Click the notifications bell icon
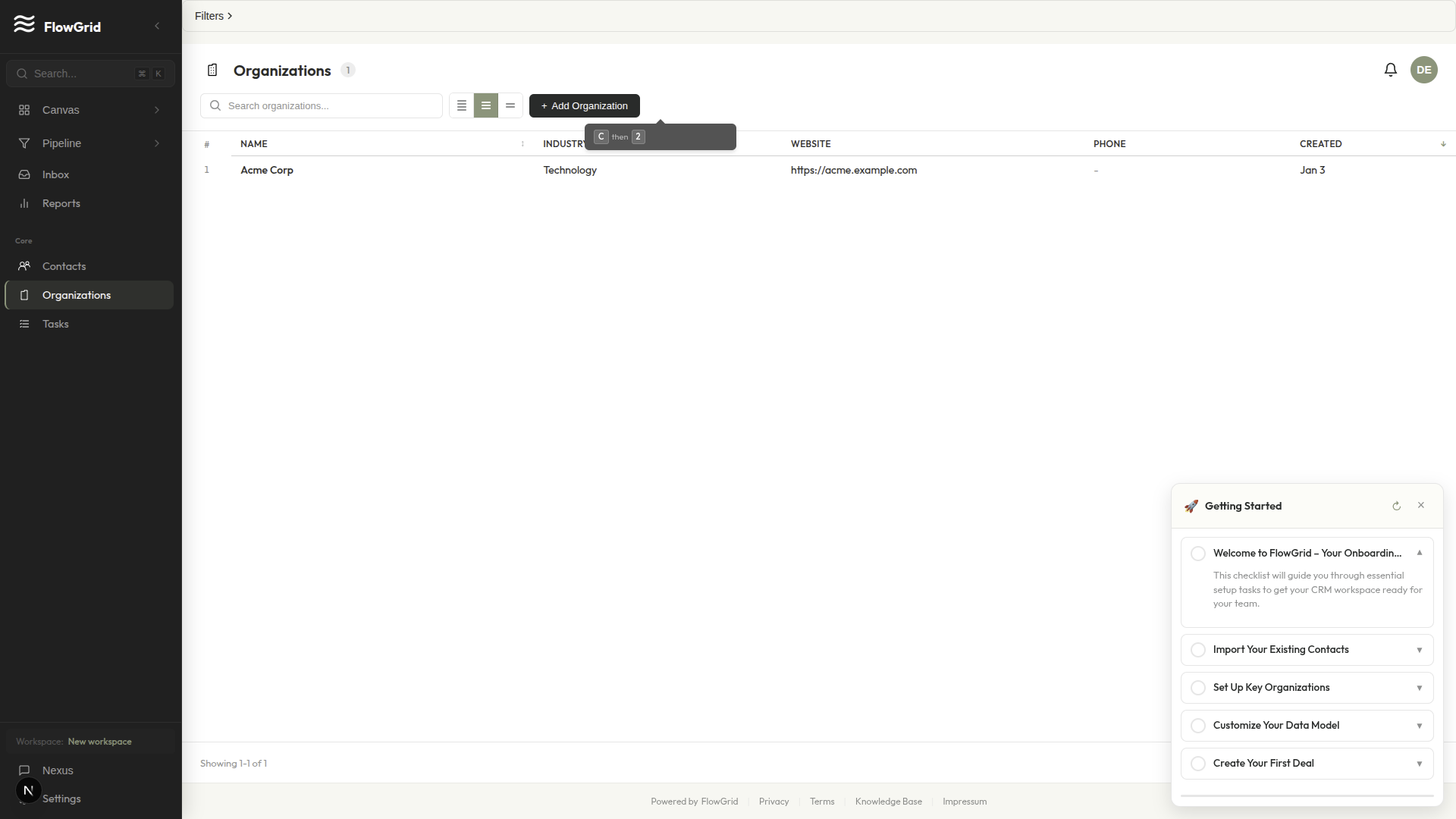 pyautogui.click(x=1390, y=70)
